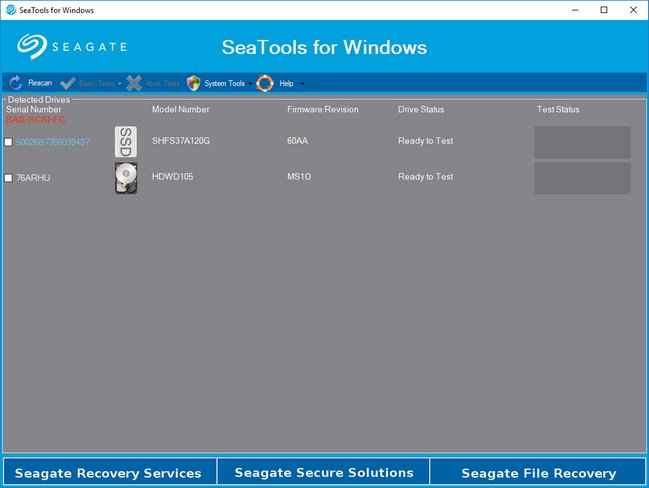
Task: Click the Help lifebuoy icon
Action: pyautogui.click(x=265, y=83)
